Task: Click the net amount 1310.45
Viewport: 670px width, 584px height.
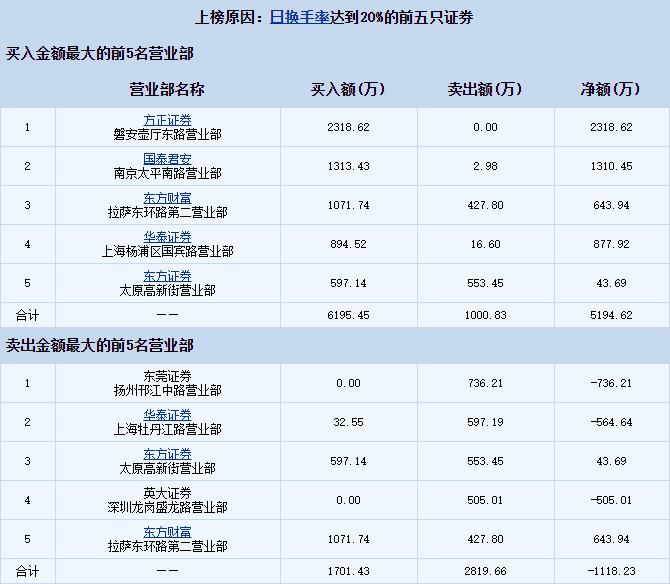Action: (611, 166)
